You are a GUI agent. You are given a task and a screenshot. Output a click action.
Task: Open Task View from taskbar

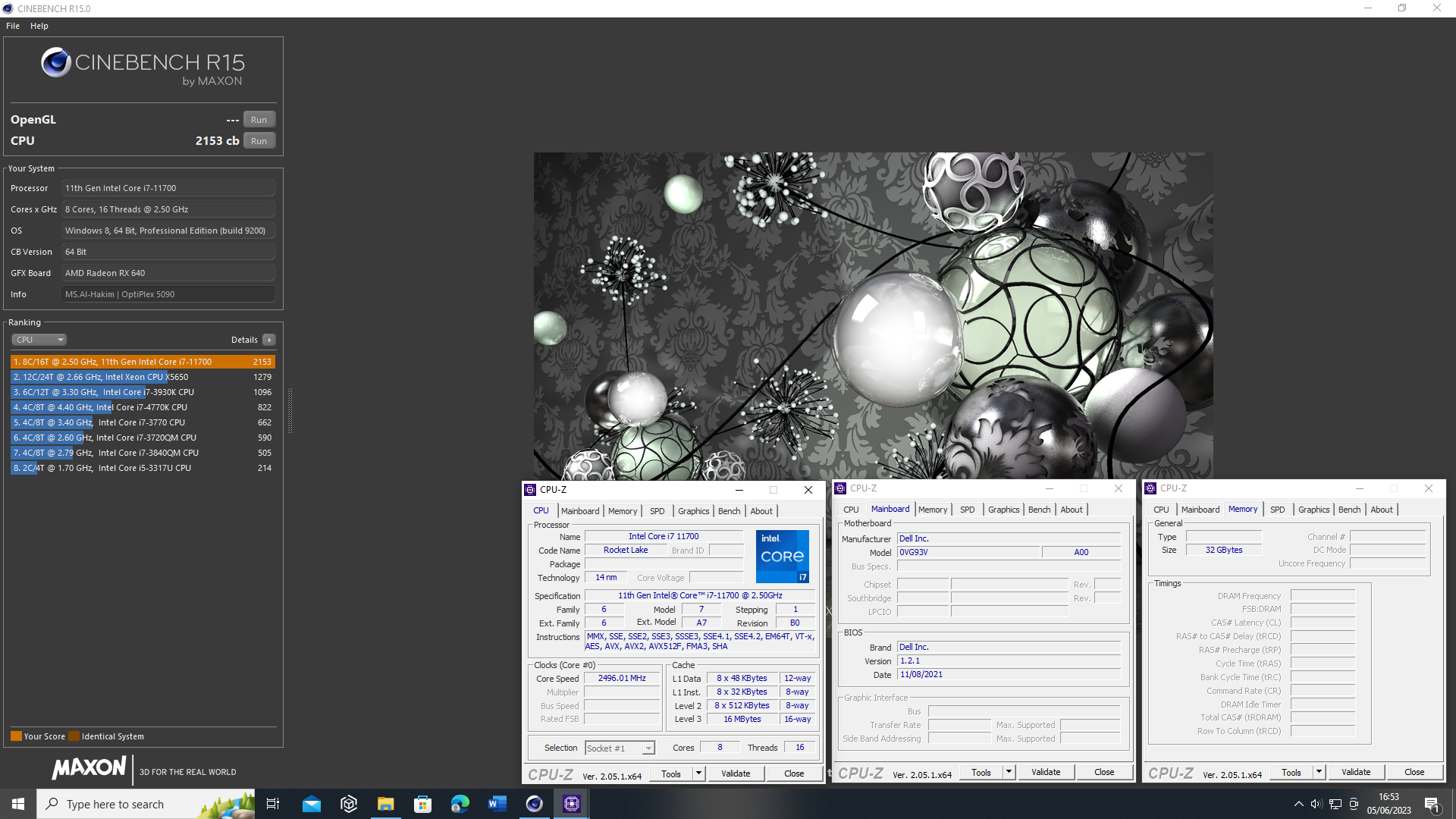[x=273, y=804]
